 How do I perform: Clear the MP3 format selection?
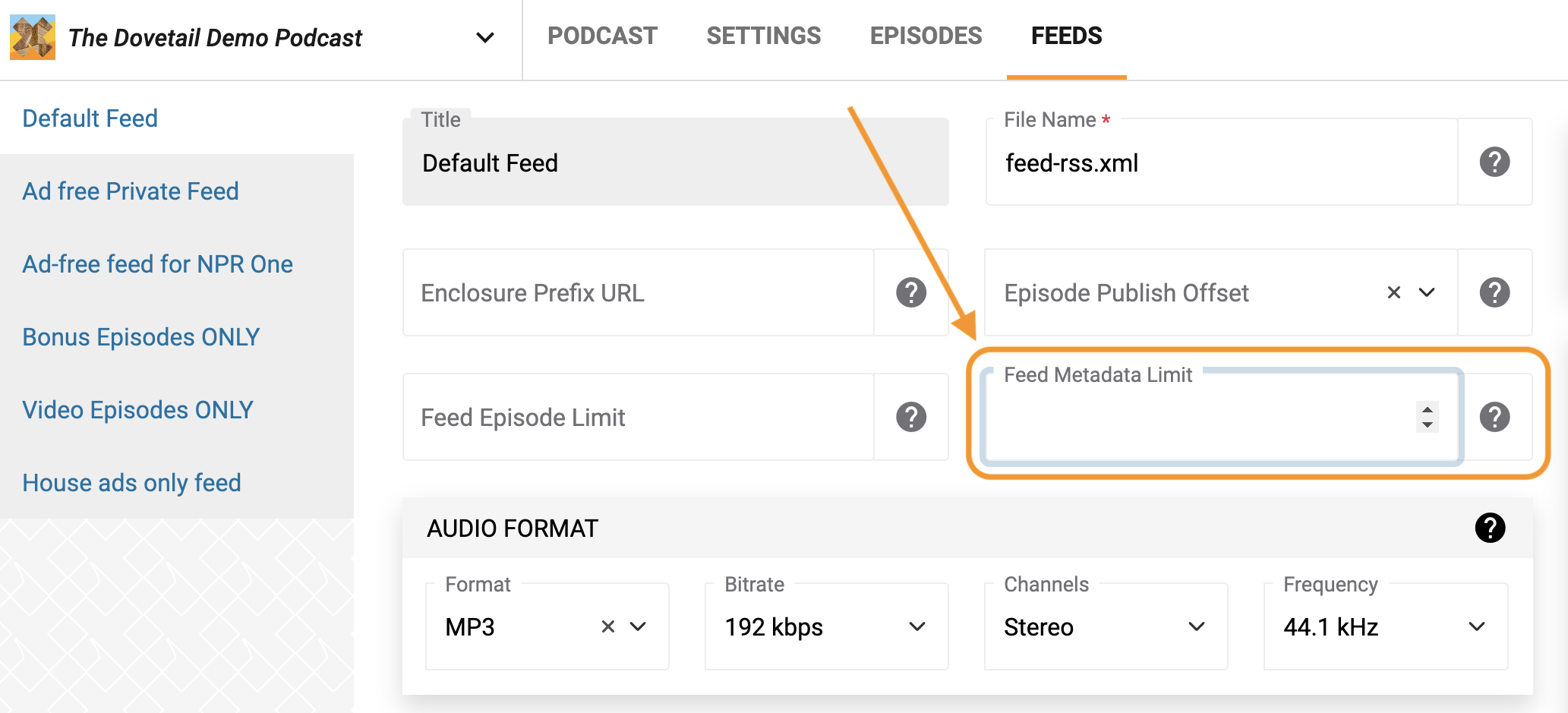[608, 626]
